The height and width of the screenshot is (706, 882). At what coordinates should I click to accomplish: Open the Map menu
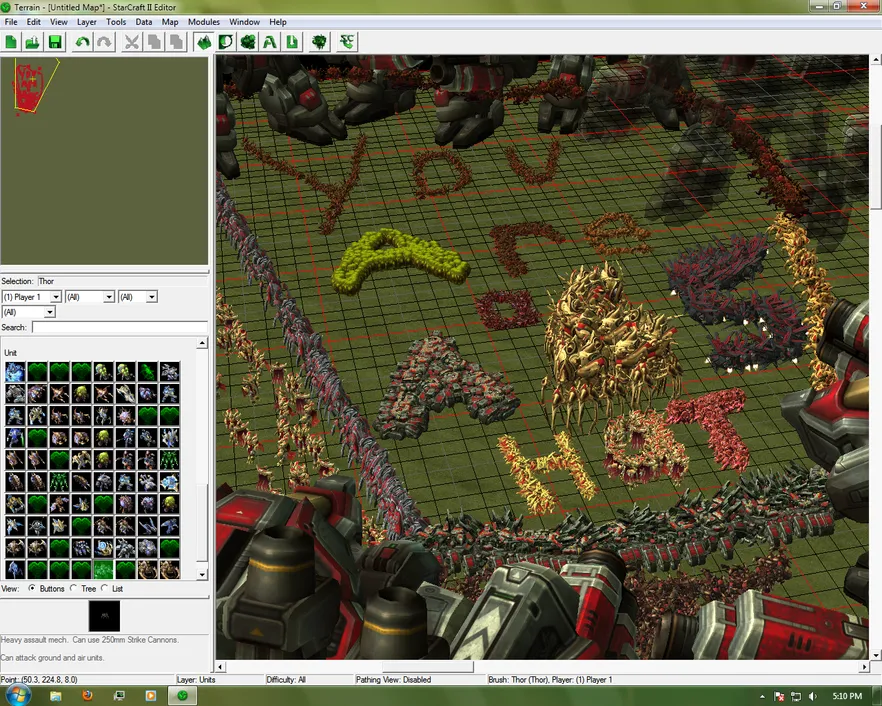click(170, 22)
